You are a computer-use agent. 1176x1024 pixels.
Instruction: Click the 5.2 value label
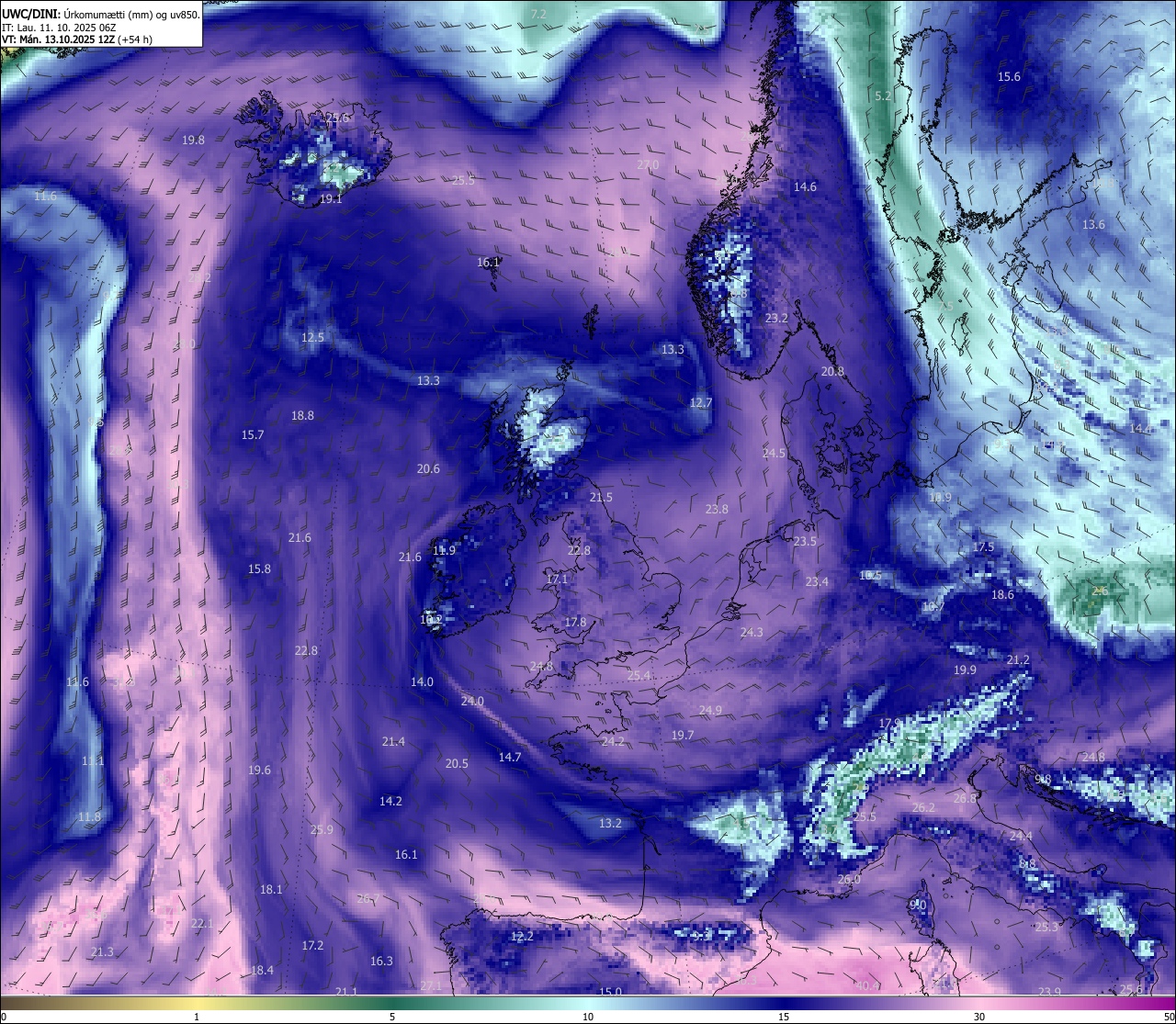tap(883, 96)
